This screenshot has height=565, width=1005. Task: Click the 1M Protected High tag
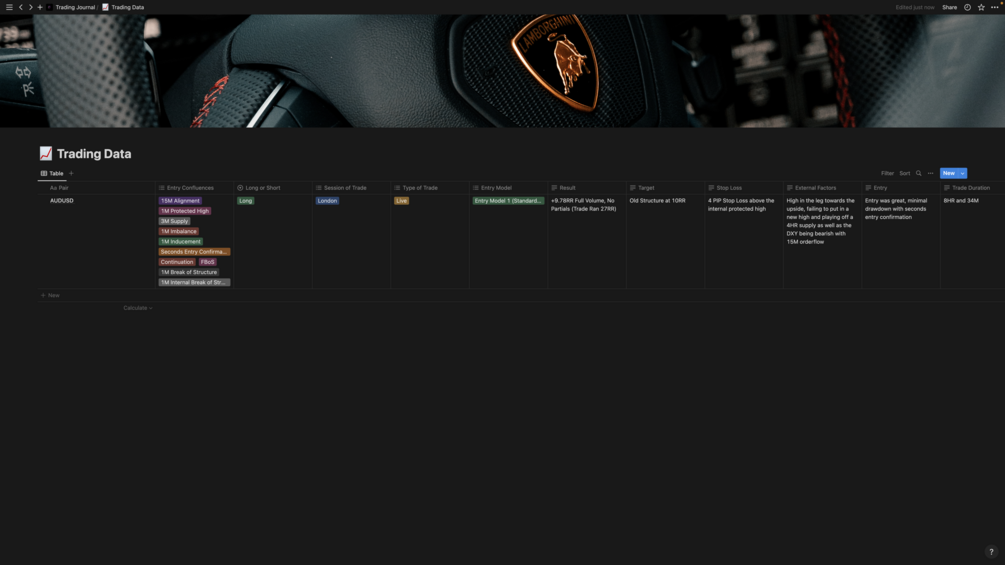click(185, 211)
